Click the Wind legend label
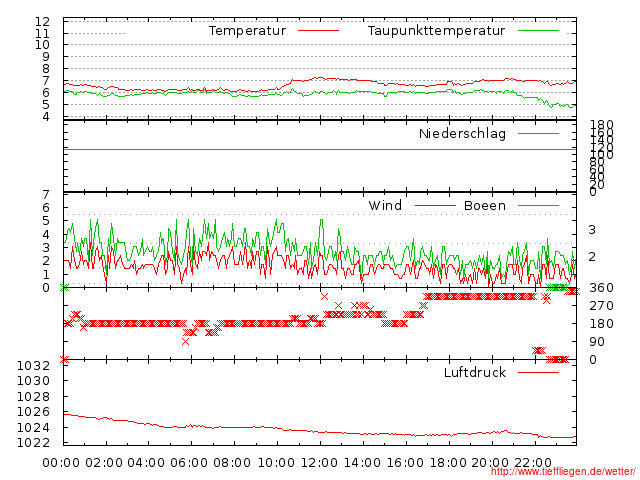This screenshot has height=480, width=640. click(x=385, y=205)
